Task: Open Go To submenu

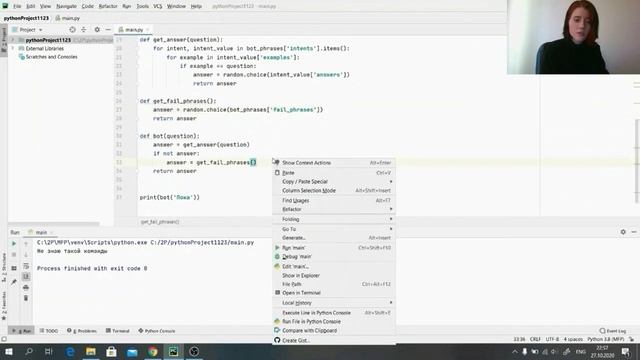Action: point(334,229)
